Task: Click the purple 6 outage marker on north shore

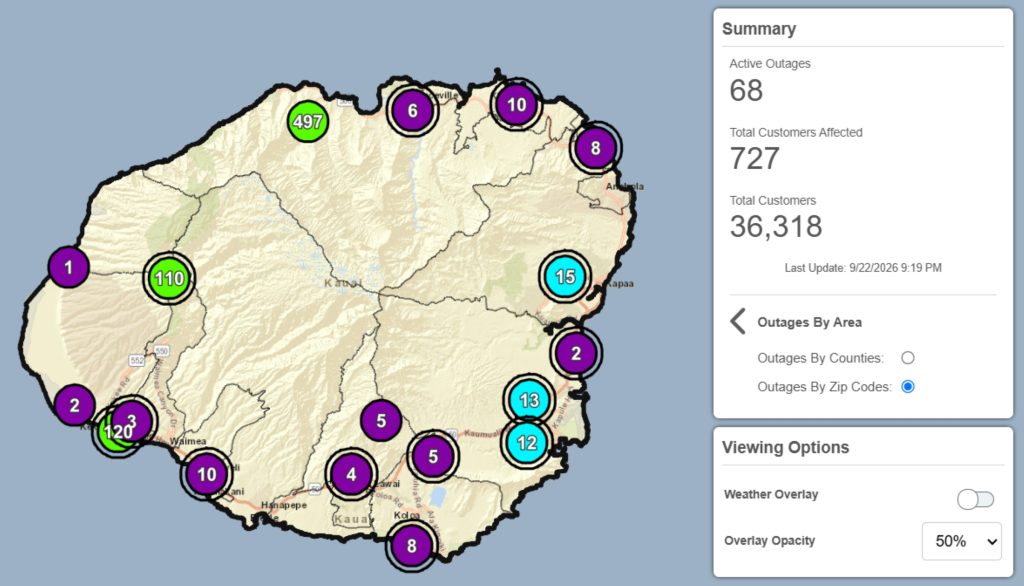Action: click(x=412, y=110)
